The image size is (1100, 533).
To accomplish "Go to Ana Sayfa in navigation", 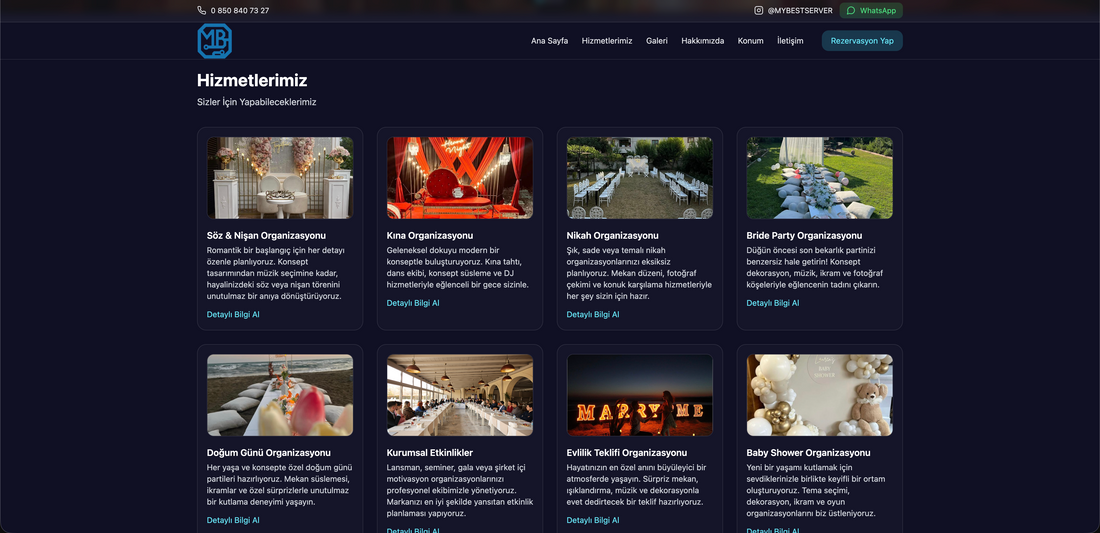I will point(549,41).
